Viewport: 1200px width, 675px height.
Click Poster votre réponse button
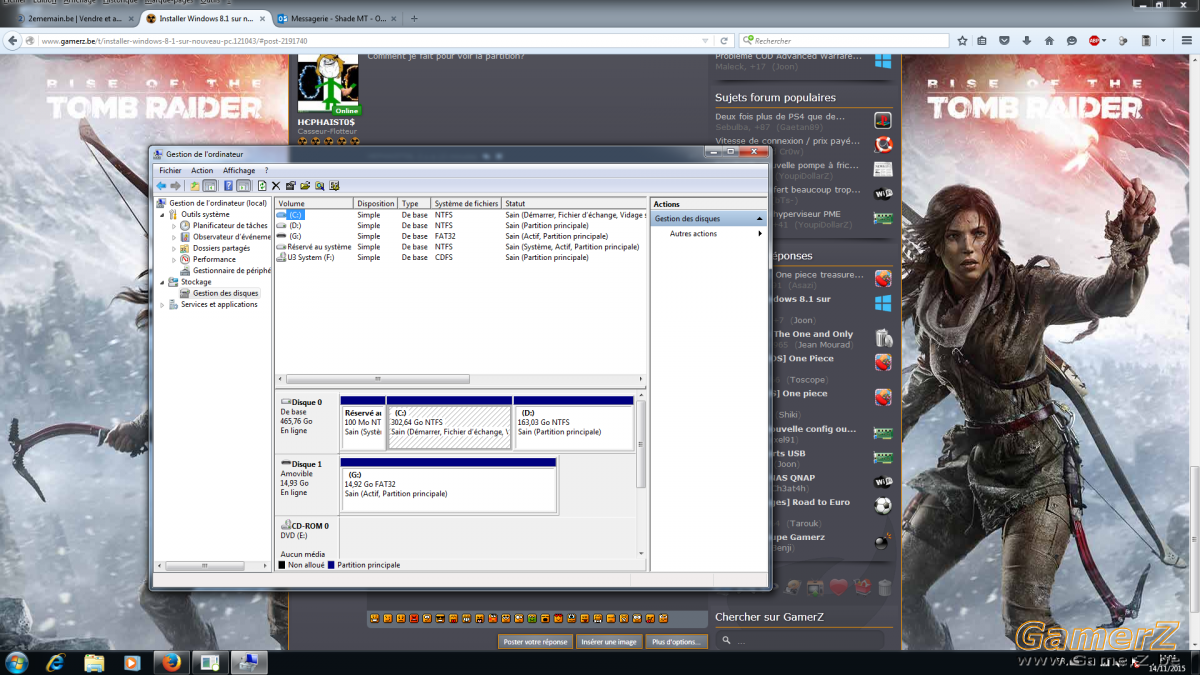(535, 642)
